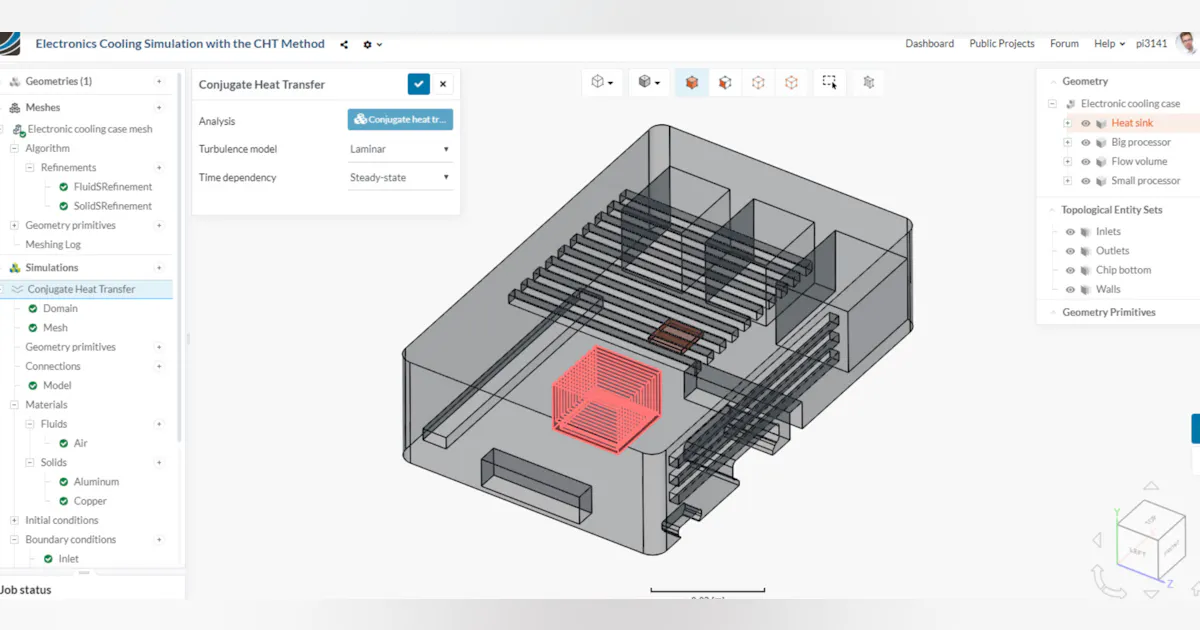Click the user profile avatar
Viewport: 1200px width, 630px height.
pyautogui.click(x=1186, y=43)
